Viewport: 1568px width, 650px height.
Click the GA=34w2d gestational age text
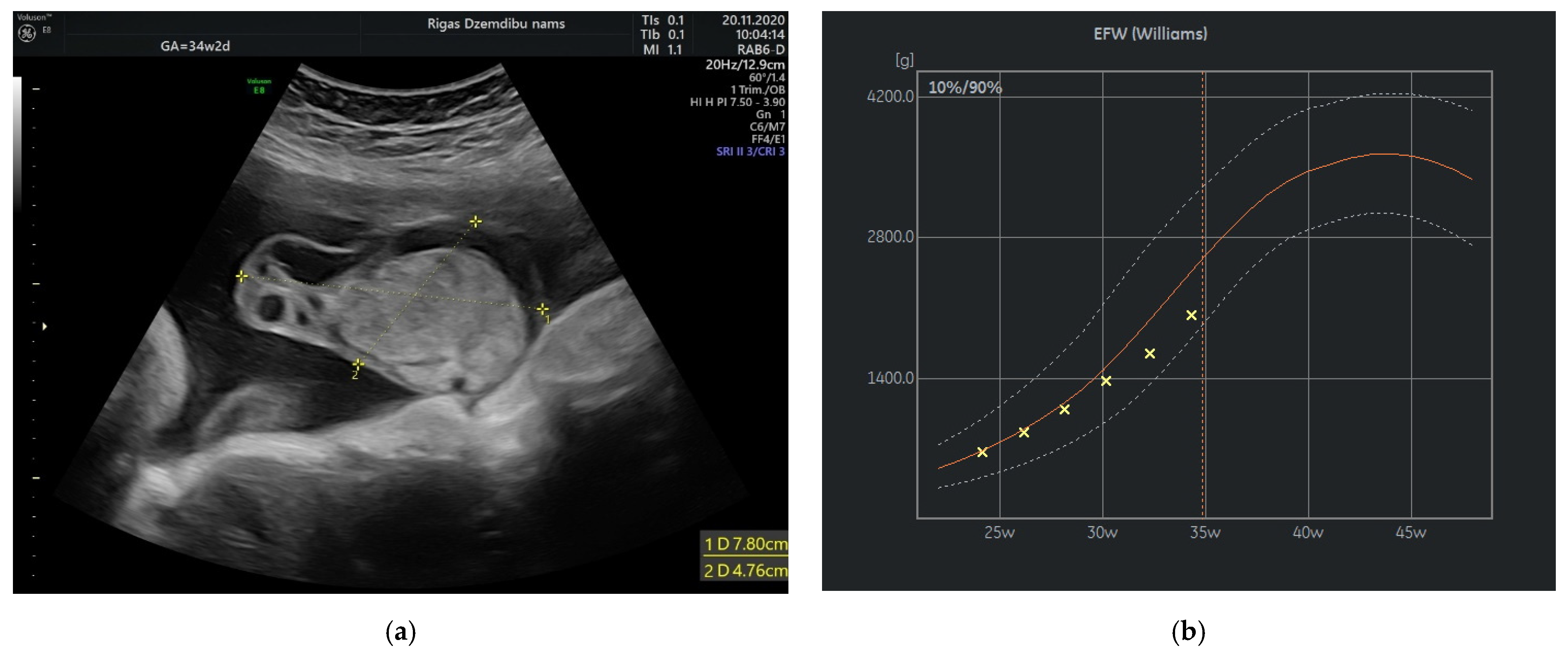coord(195,46)
